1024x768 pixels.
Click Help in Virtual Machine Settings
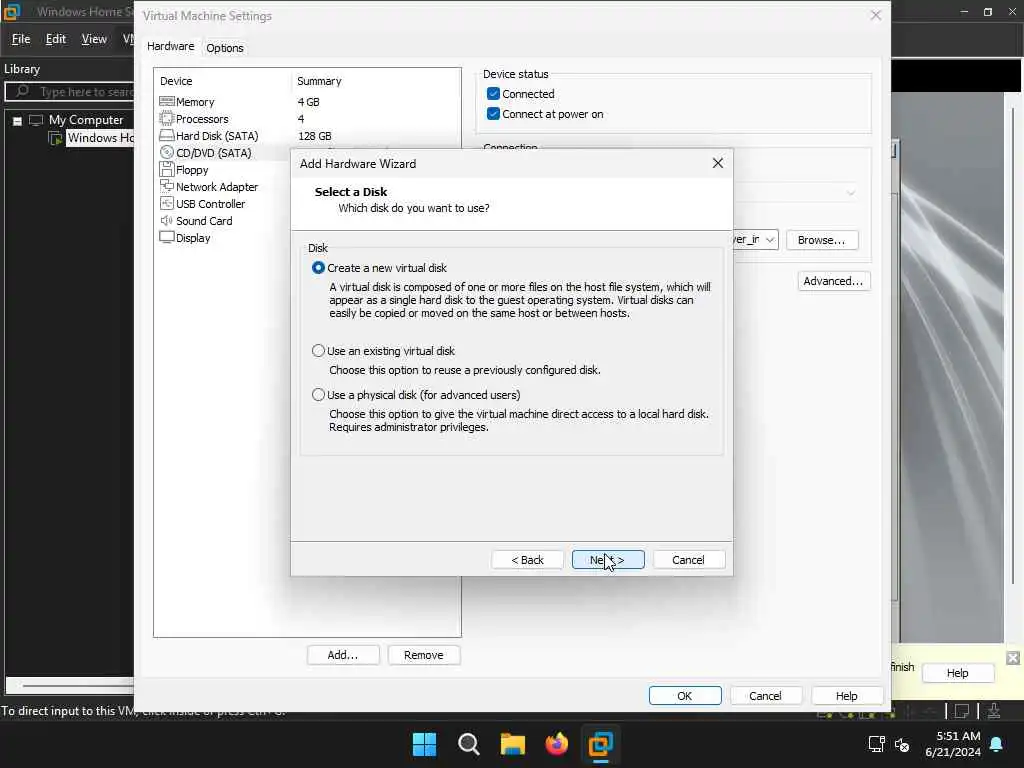(847, 696)
